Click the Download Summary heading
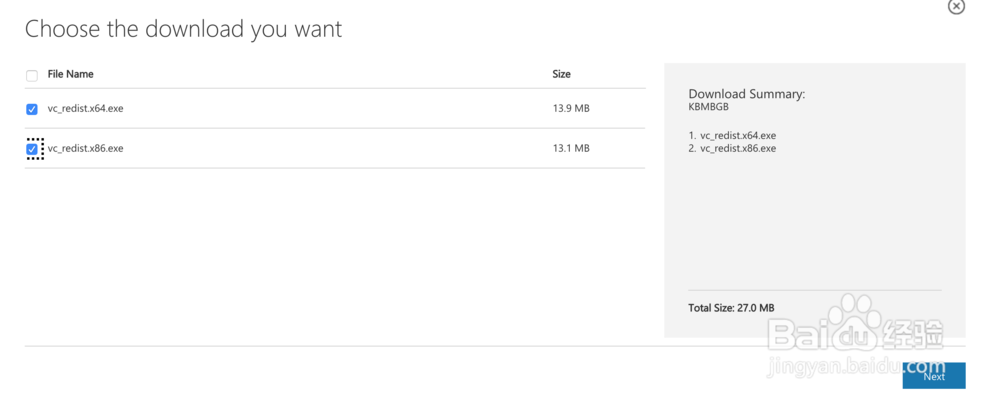Screen dimensions: 1000x400 [x=746, y=94]
